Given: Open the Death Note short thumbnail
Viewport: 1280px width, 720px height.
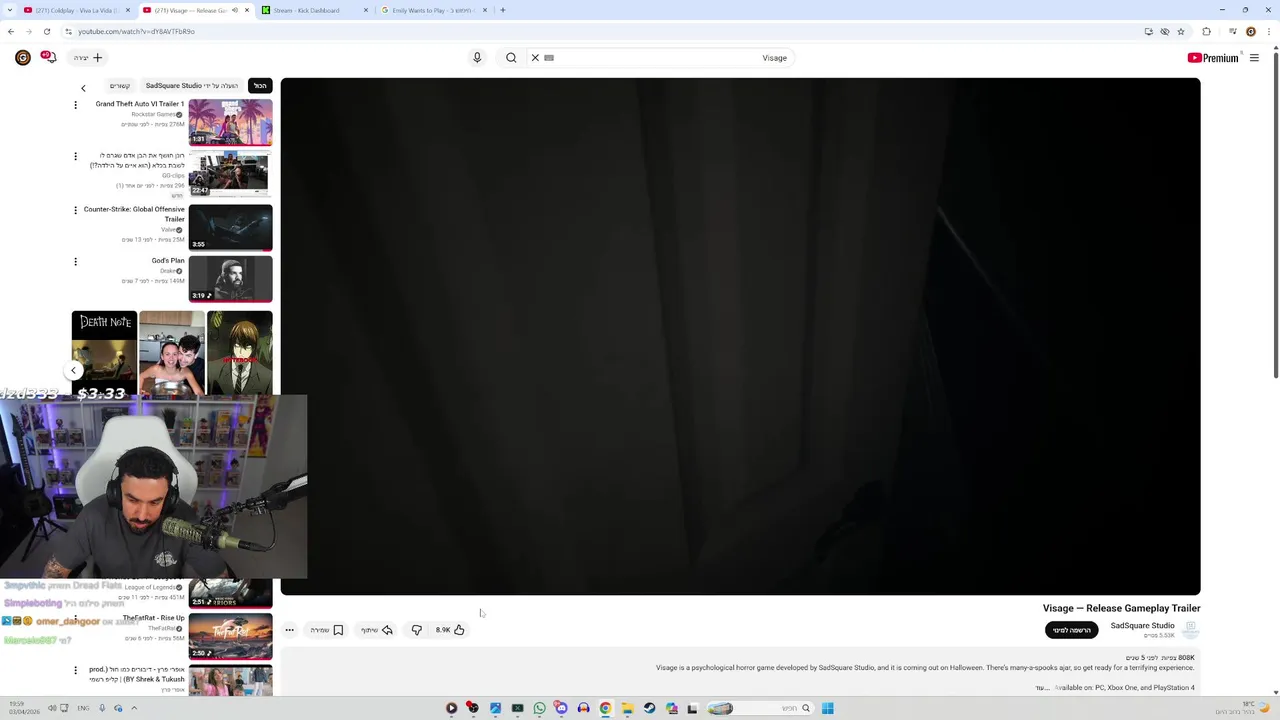Looking at the screenshot, I should pyautogui.click(x=104, y=352).
